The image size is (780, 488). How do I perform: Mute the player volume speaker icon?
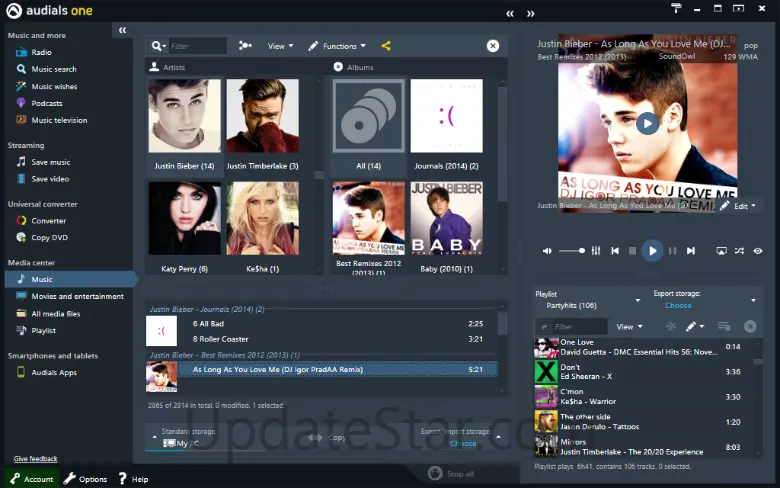click(x=547, y=251)
